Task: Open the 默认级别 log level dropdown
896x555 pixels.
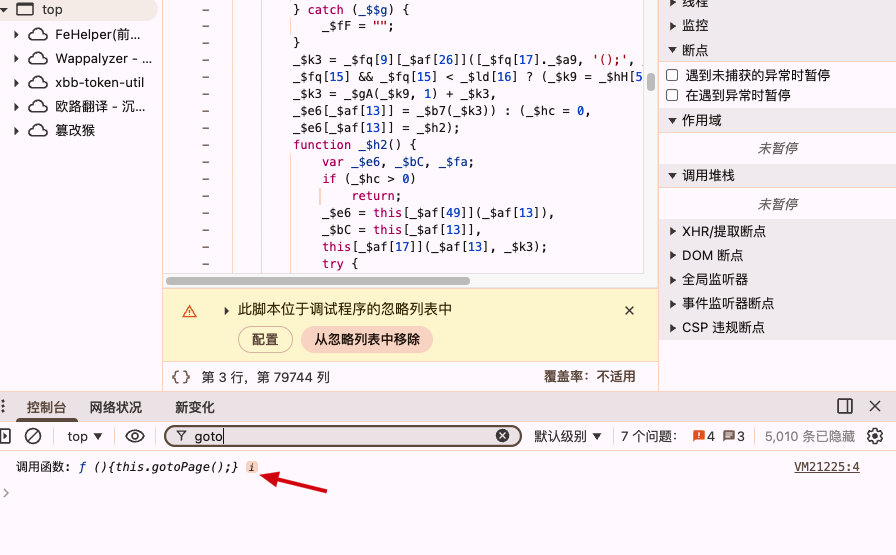Action: [x=568, y=437]
